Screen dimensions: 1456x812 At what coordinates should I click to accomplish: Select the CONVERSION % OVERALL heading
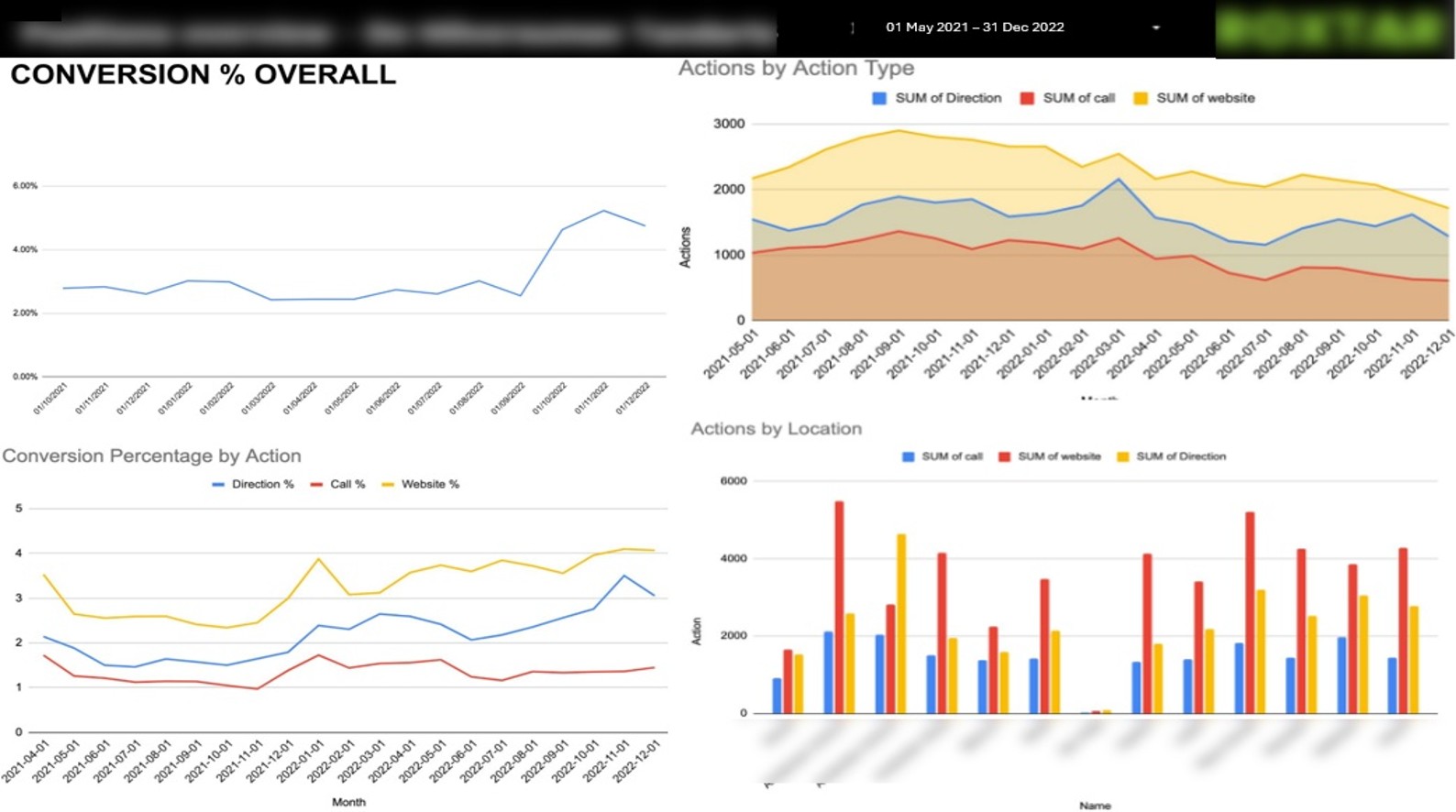click(x=203, y=74)
